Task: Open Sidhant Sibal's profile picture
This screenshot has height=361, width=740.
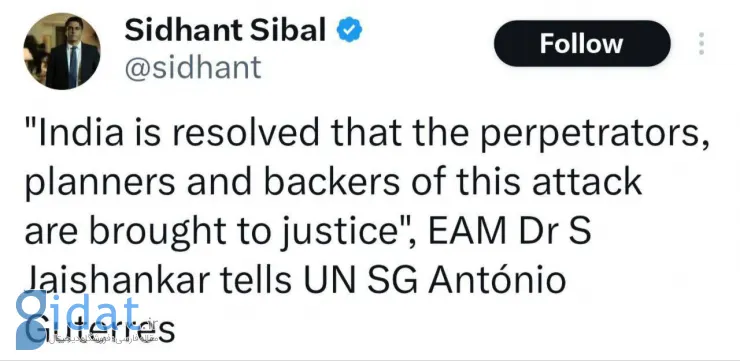Action: (62, 51)
